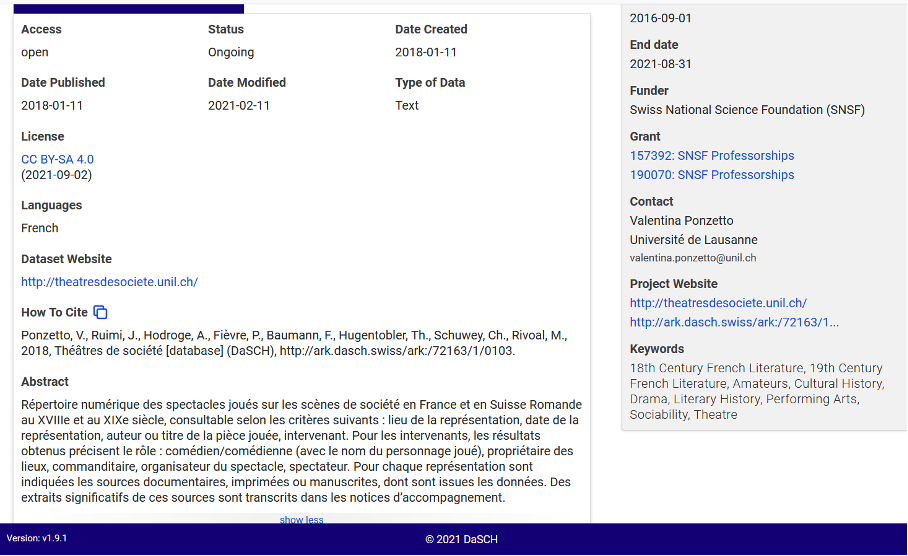Click the Swiss National Science Foundation funder name
Viewport: 908px width, 556px height.
tap(746, 110)
